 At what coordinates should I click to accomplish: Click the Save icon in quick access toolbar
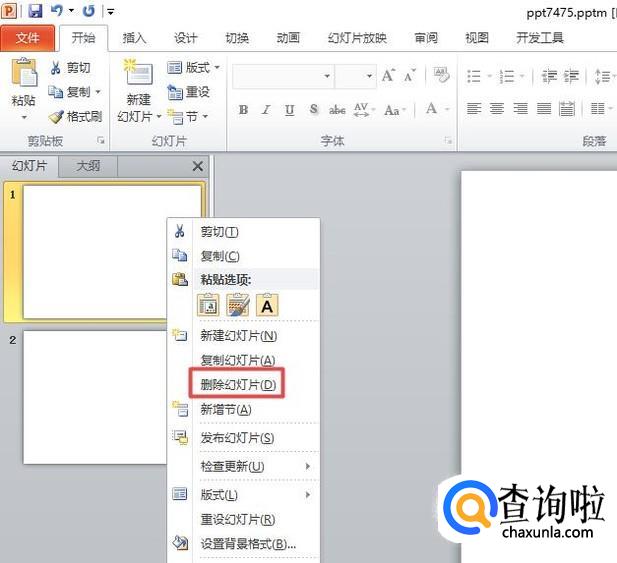(x=35, y=11)
